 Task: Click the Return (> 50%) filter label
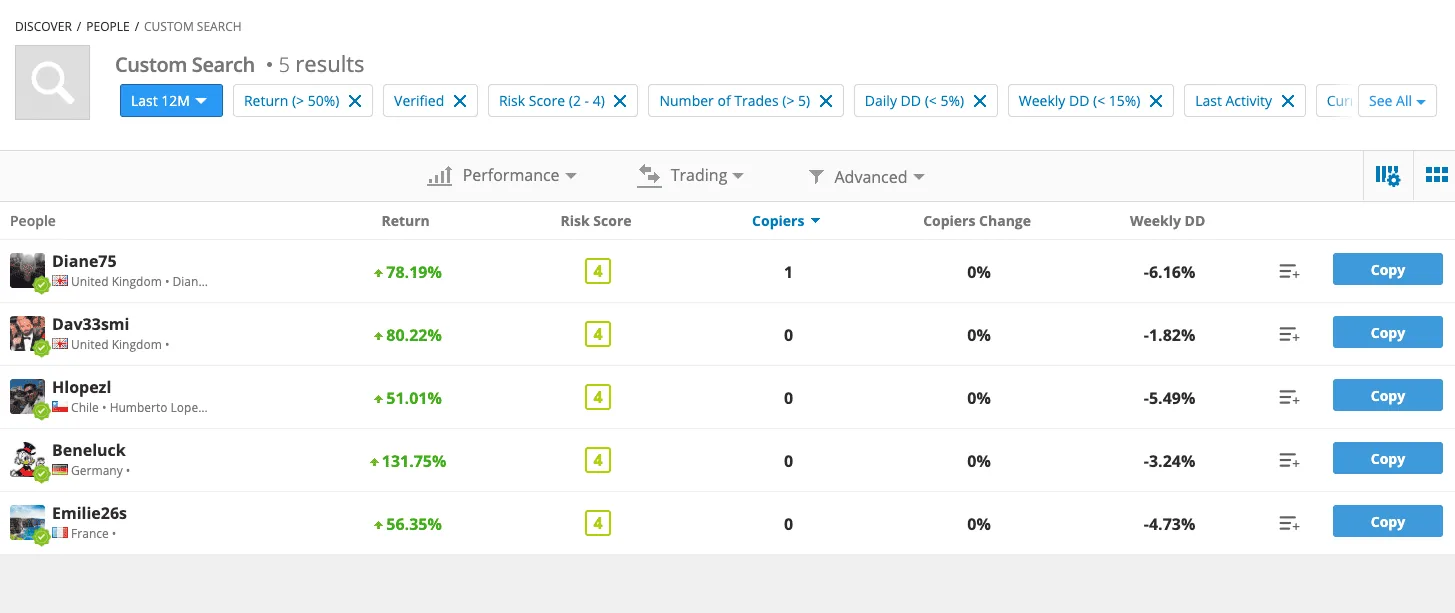(x=292, y=101)
